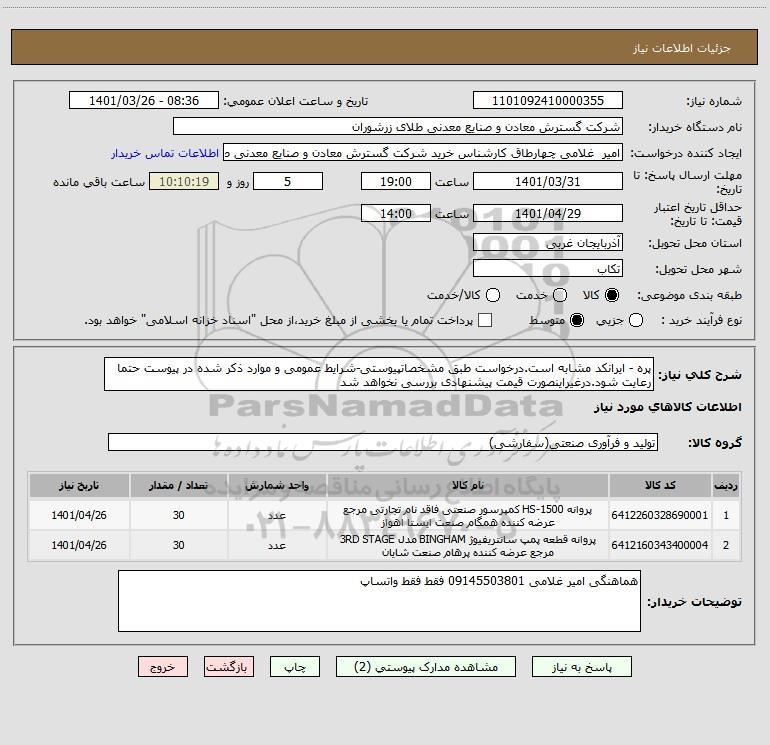Click the تاریخ نیاز column header
The image size is (770, 745).
coord(79,486)
